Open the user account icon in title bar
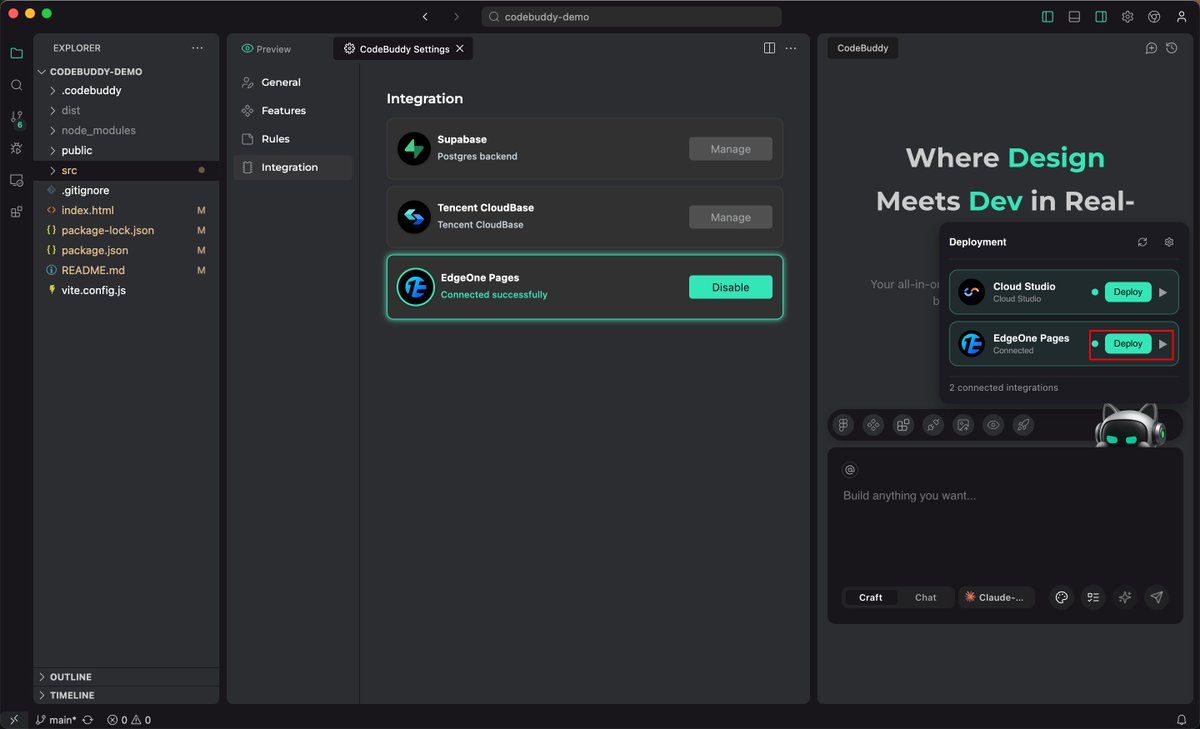Image resolution: width=1200 pixels, height=729 pixels. (x=1180, y=16)
